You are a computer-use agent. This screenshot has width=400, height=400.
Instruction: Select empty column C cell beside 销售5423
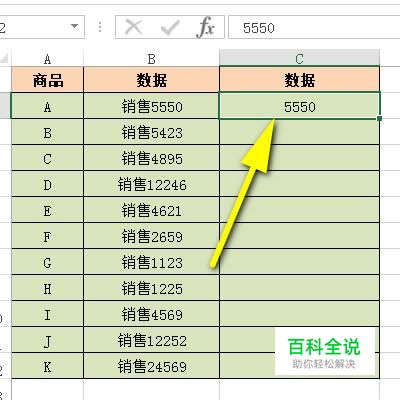[299, 132]
